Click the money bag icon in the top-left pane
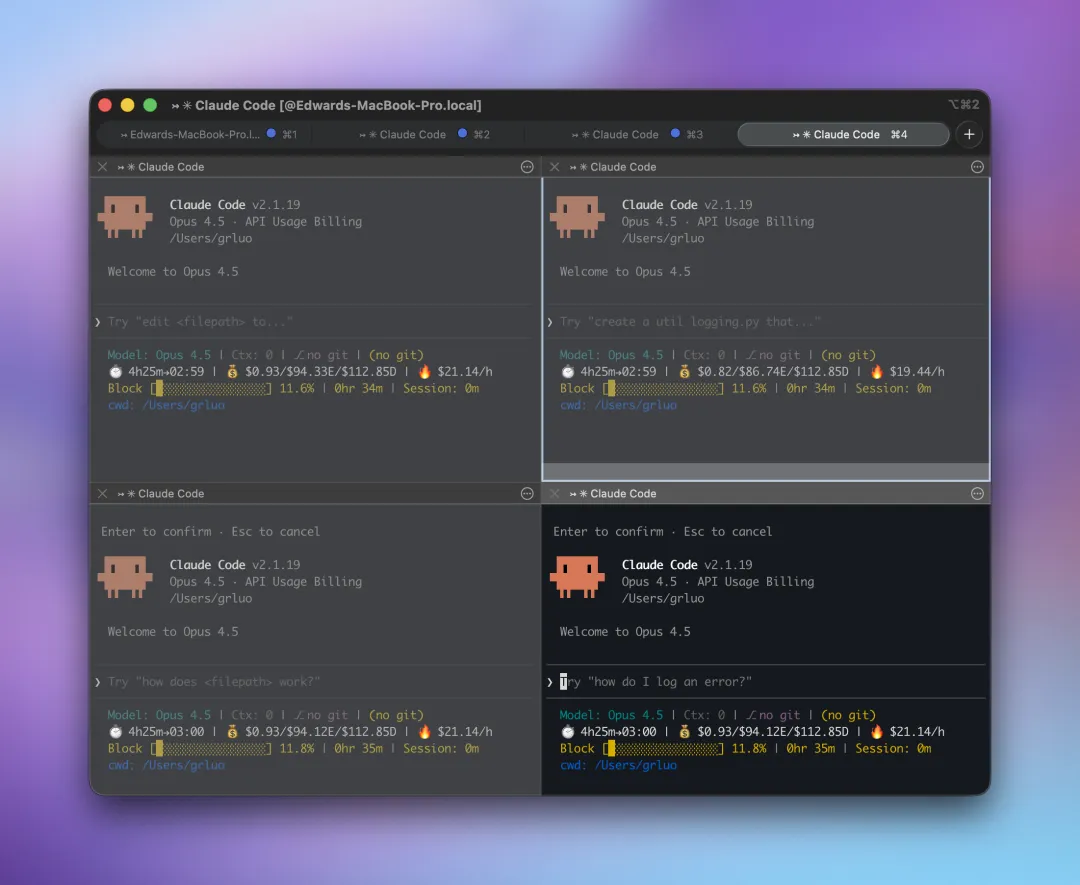This screenshot has width=1080, height=885. tap(232, 372)
